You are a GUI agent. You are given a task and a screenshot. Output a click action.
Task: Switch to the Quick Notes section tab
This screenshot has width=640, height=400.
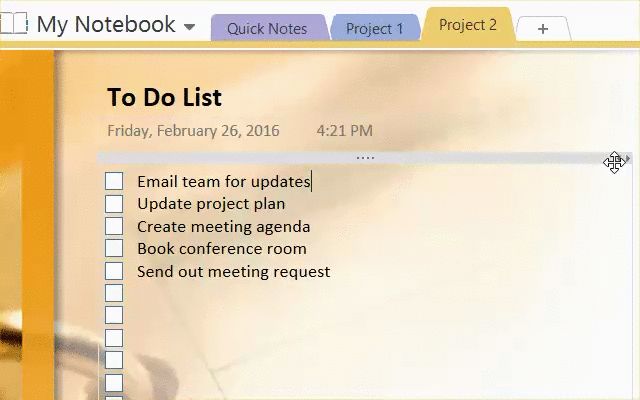point(267,28)
